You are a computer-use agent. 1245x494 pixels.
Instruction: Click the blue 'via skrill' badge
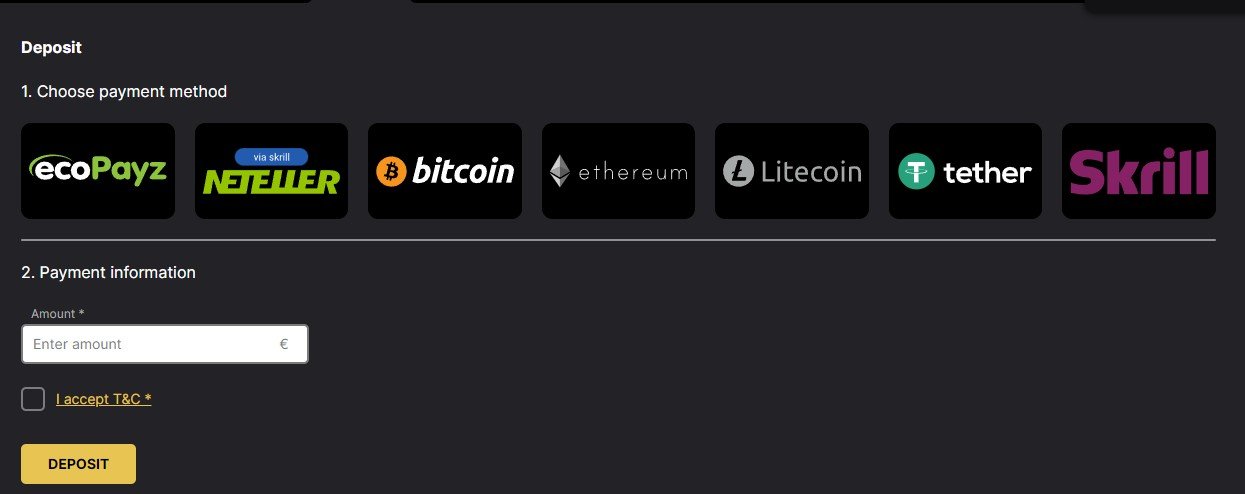click(271, 157)
